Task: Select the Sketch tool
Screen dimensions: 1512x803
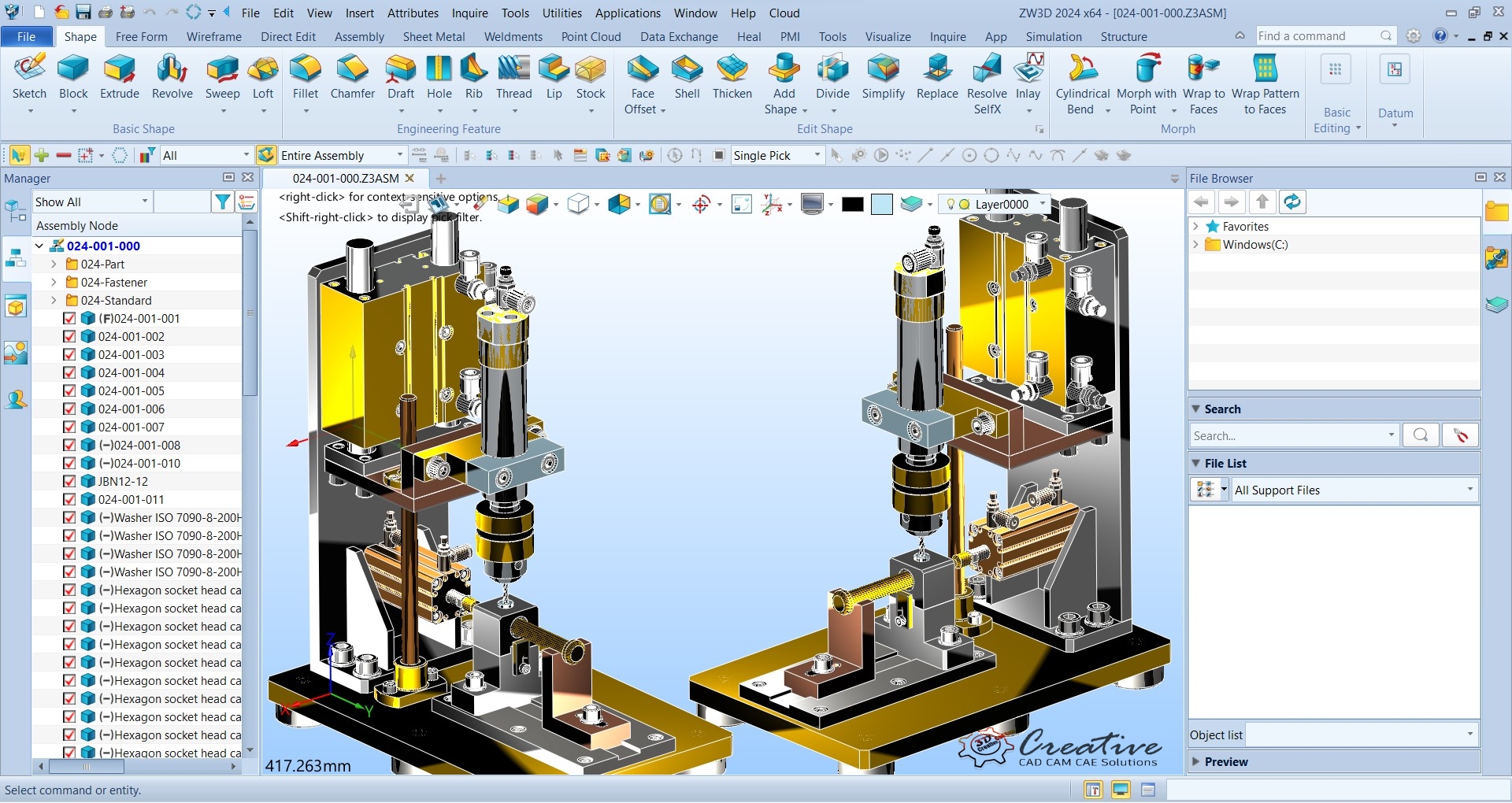Action: [x=30, y=77]
